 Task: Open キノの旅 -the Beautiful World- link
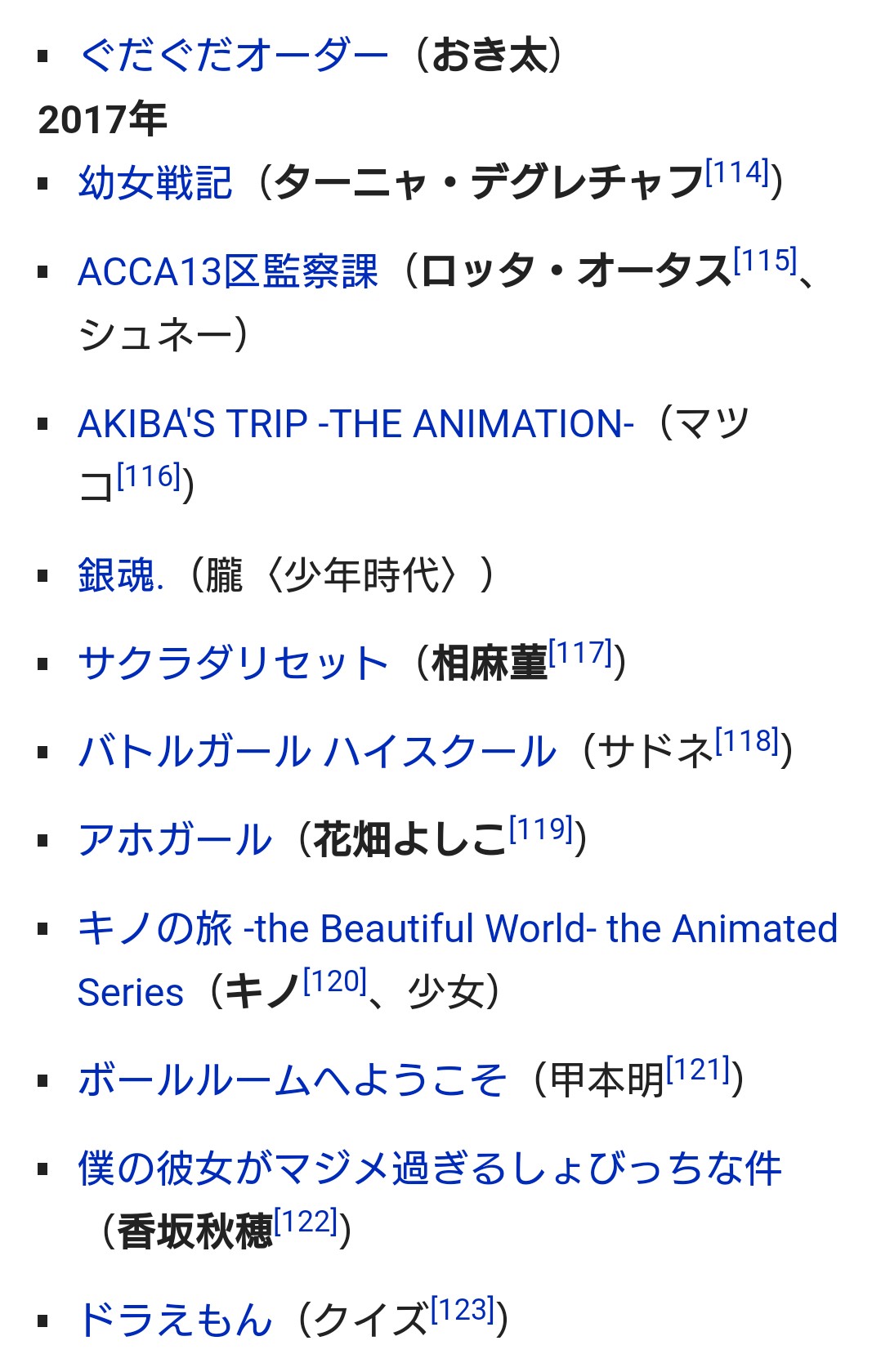point(458,929)
